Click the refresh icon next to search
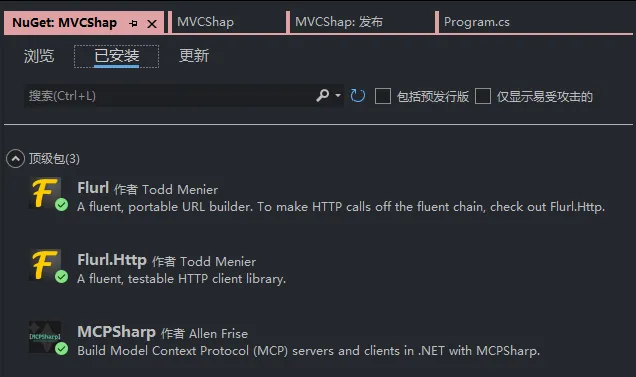 357,96
